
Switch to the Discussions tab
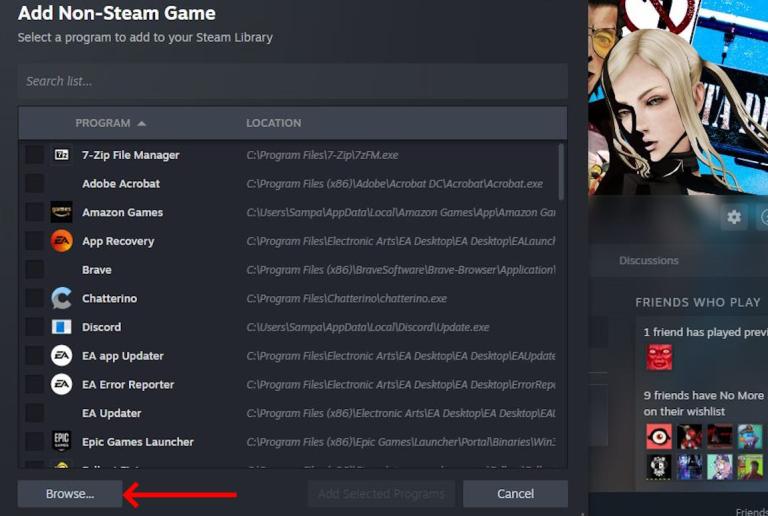648,260
